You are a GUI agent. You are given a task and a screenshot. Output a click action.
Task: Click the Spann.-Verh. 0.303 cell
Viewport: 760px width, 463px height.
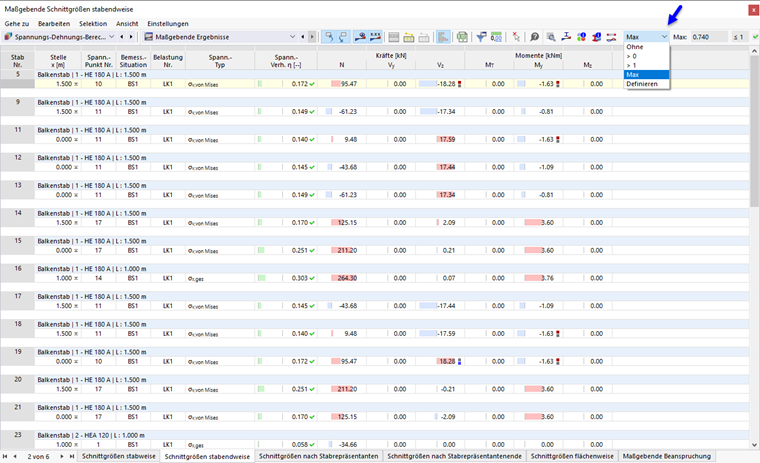click(286, 278)
